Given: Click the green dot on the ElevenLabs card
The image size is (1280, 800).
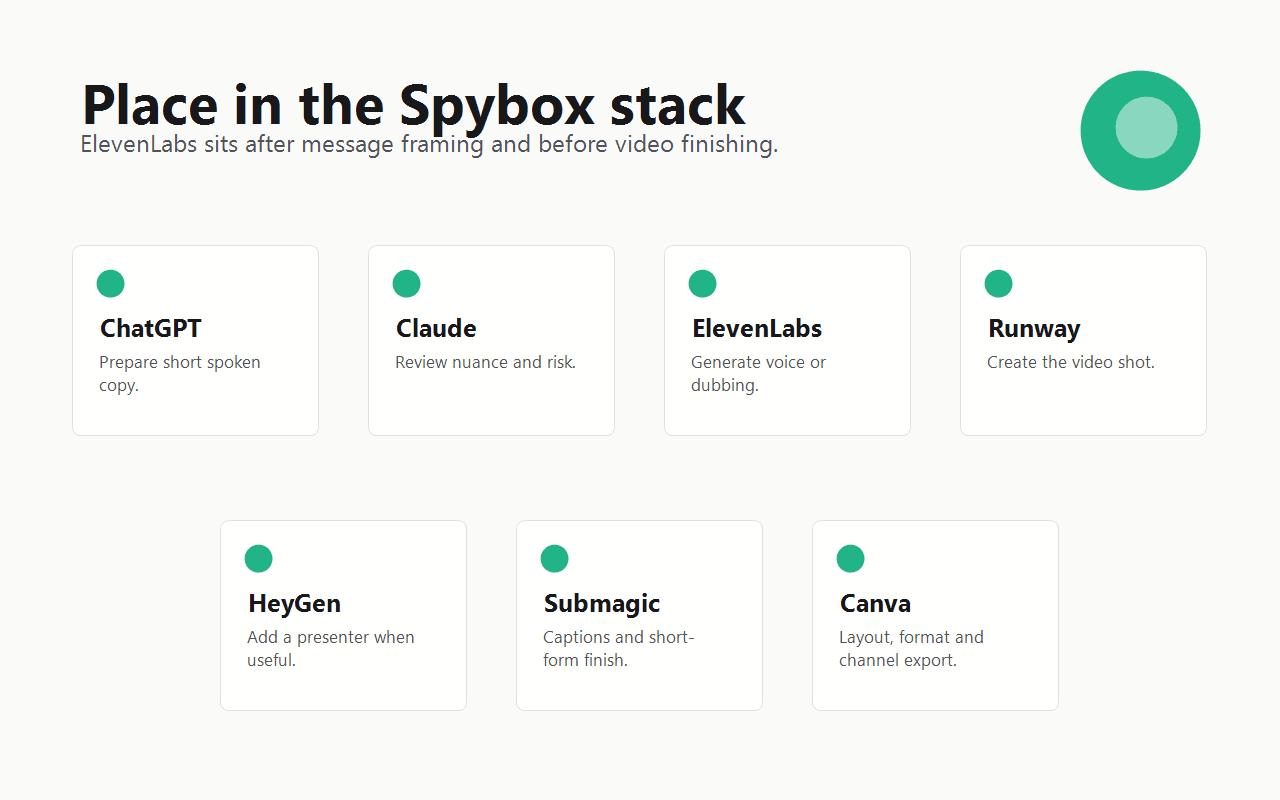Looking at the screenshot, I should (702, 283).
